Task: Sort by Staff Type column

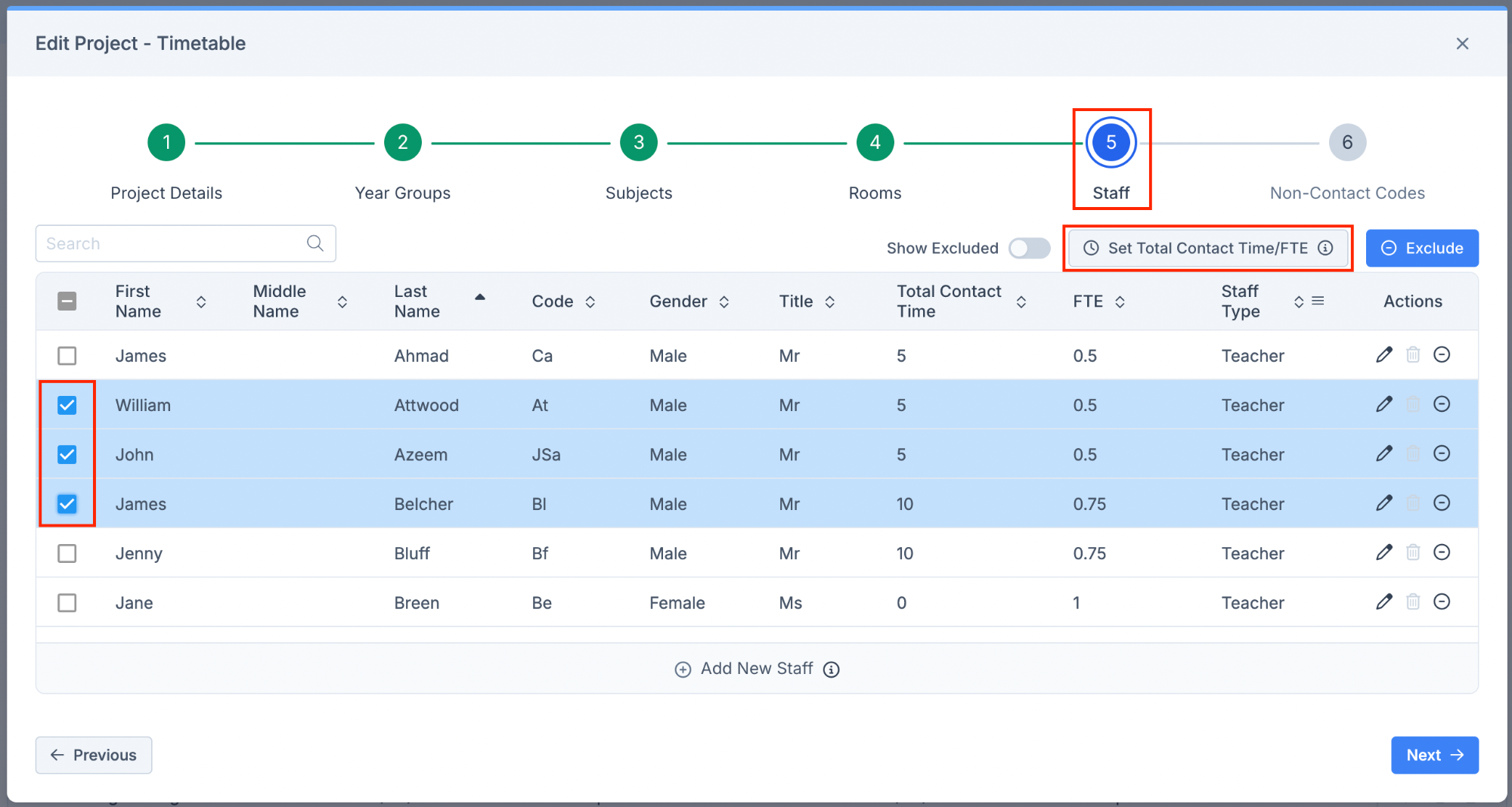Action: point(1299,301)
